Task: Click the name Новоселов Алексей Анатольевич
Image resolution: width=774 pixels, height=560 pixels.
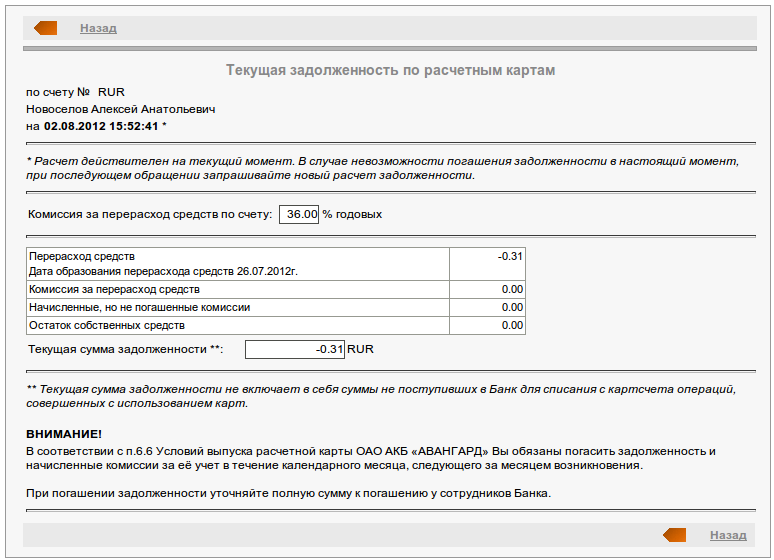Action: pyautogui.click(x=120, y=109)
